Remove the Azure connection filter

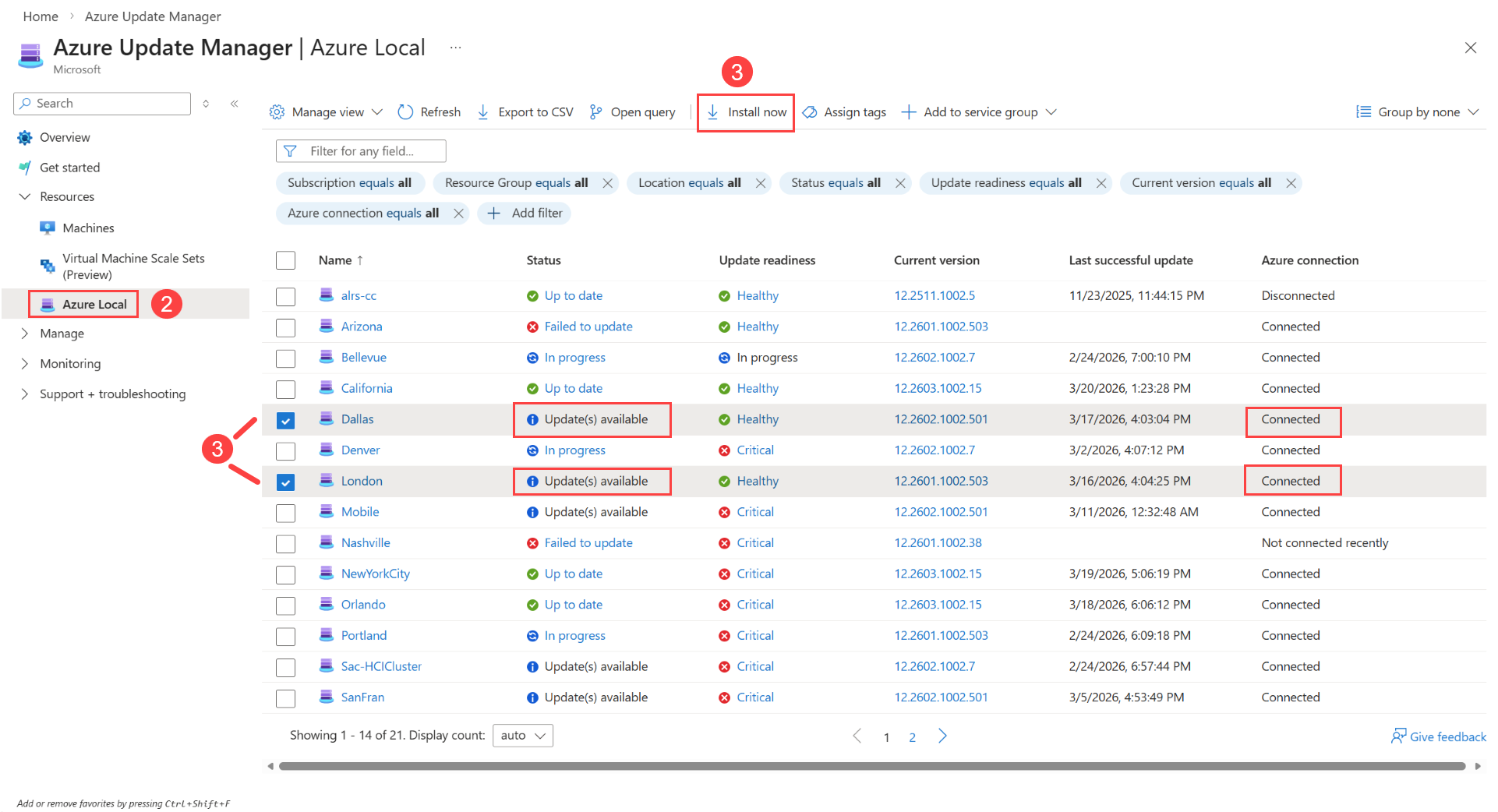pos(458,214)
